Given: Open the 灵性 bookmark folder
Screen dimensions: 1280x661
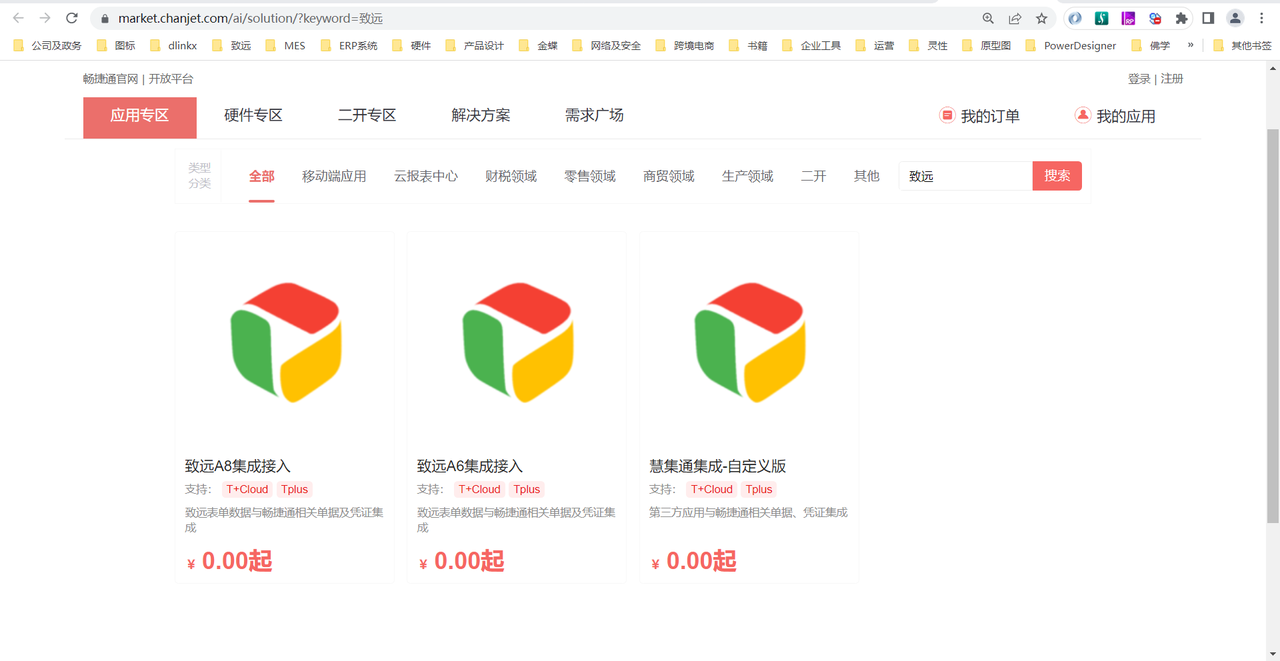Looking at the screenshot, I should 927,45.
